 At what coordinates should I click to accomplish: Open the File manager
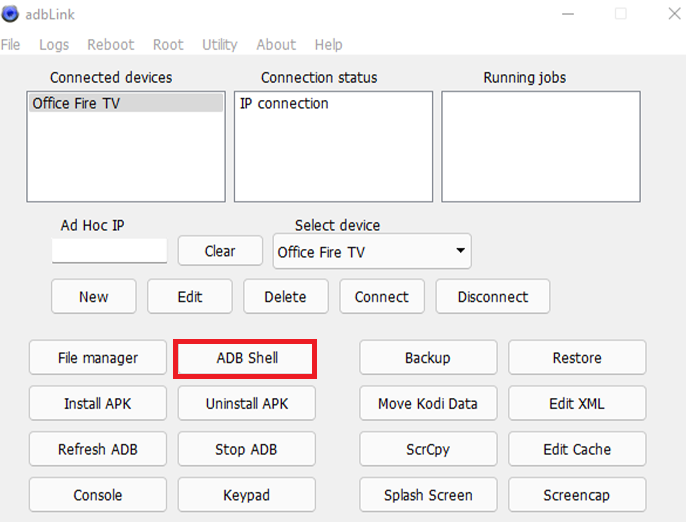(98, 358)
